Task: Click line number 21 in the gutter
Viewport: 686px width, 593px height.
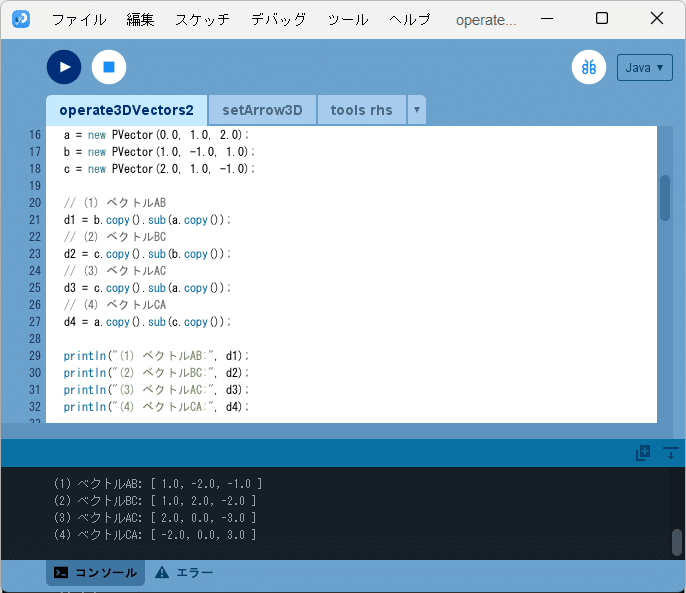Action: point(35,220)
